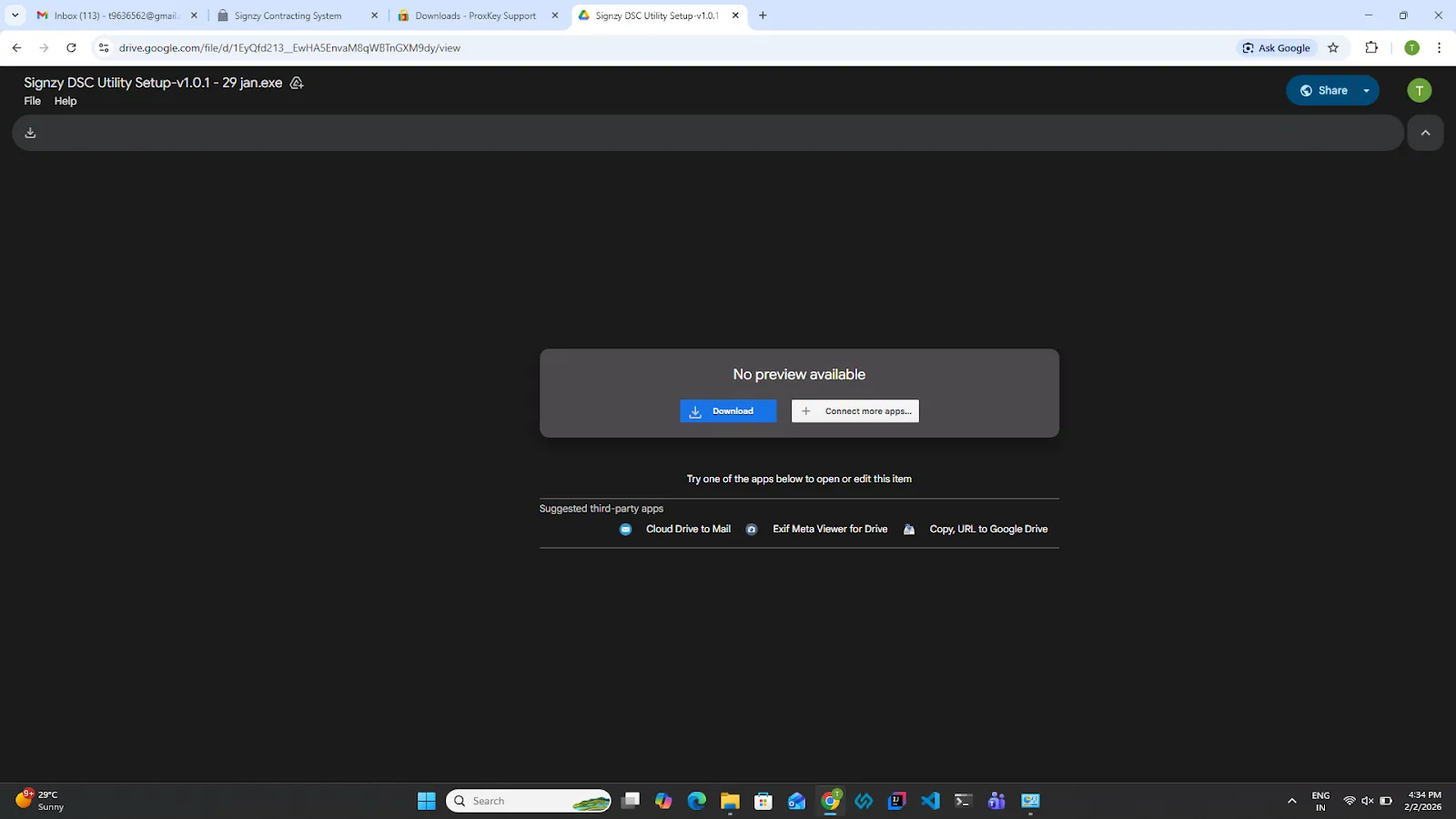Open the Help menu
Screen dimensions: 1456x819
pyautogui.click(x=66, y=101)
